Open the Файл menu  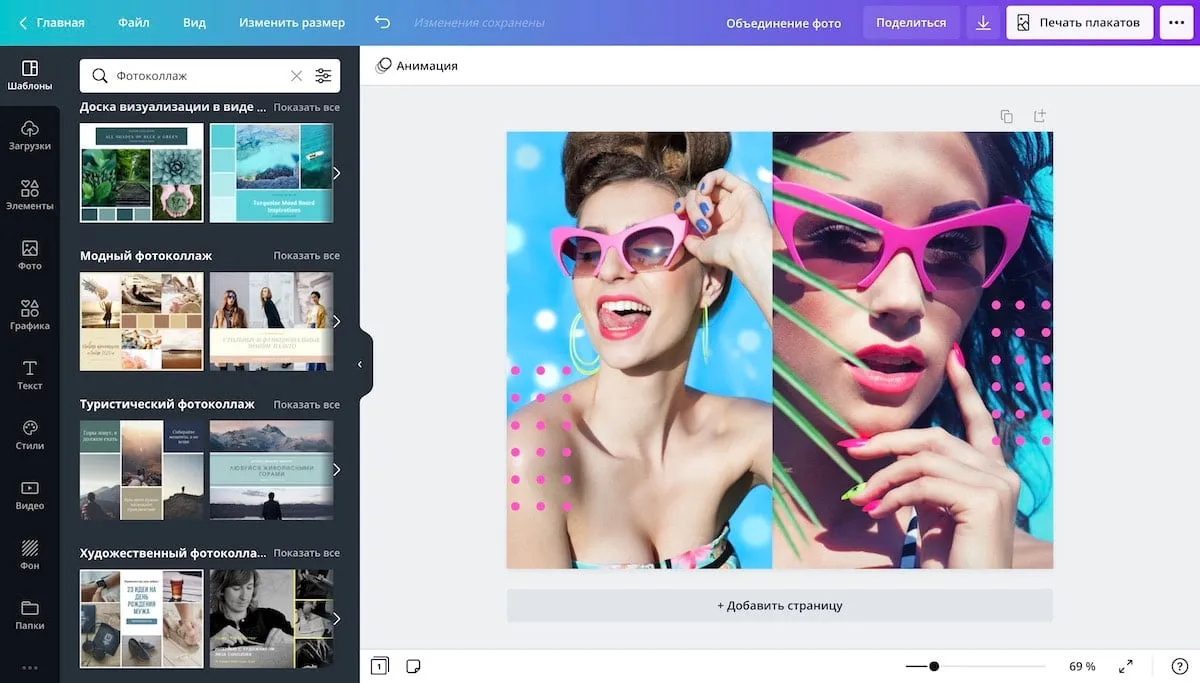[133, 22]
